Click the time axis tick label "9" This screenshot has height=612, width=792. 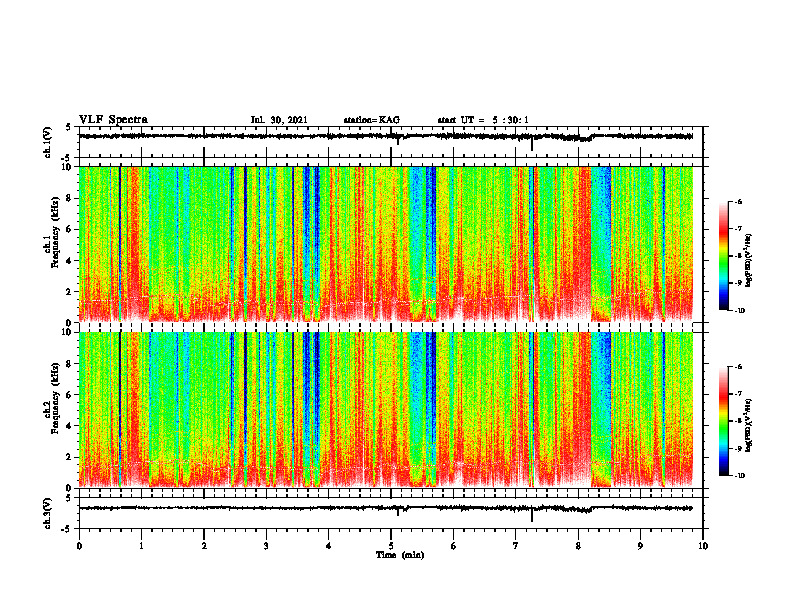point(640,546)
